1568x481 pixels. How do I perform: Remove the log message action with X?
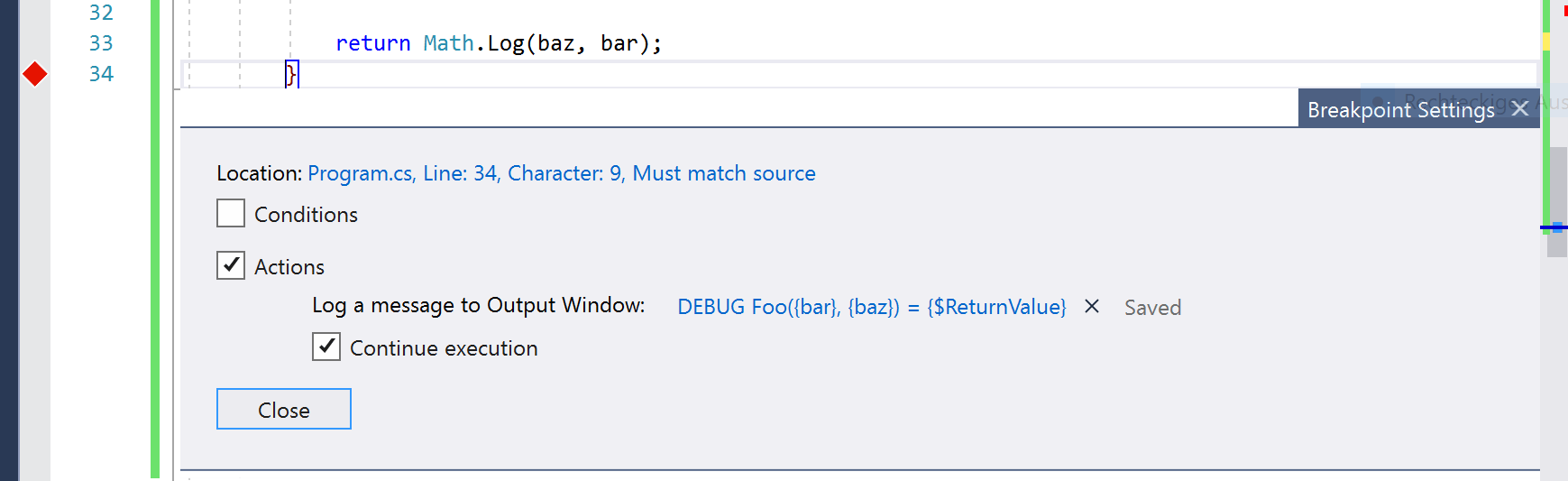pyautogui.click(x=1092, y=307)
